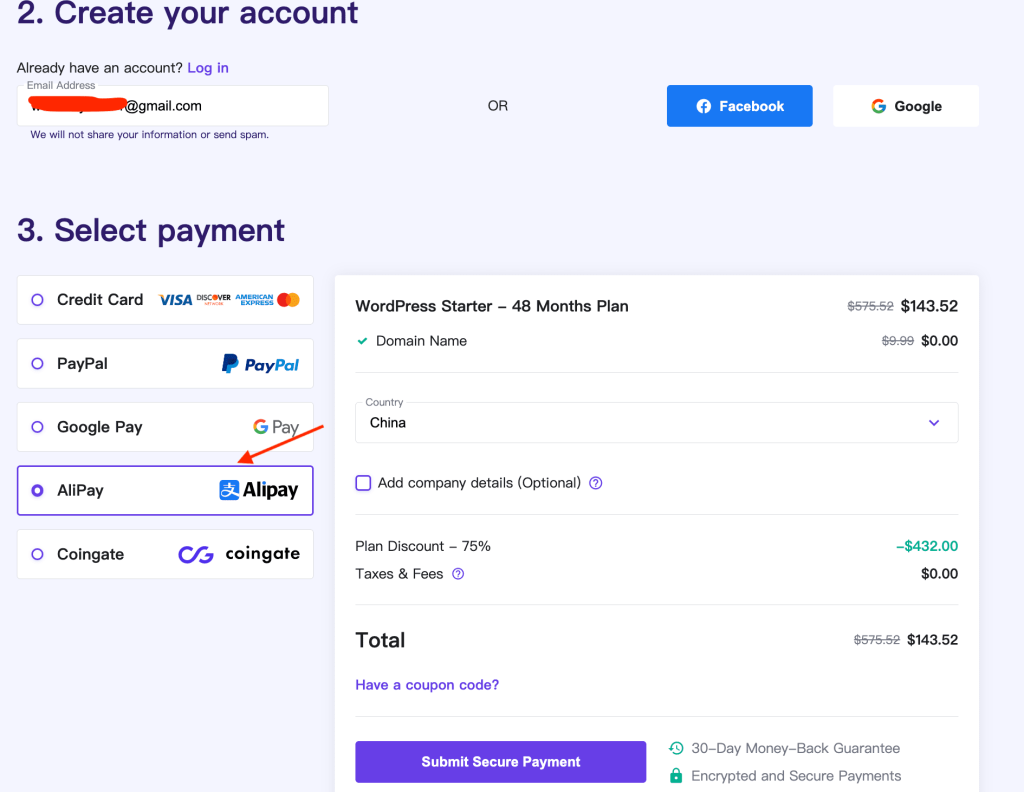Click the Email Address input field

click(172, 106)
